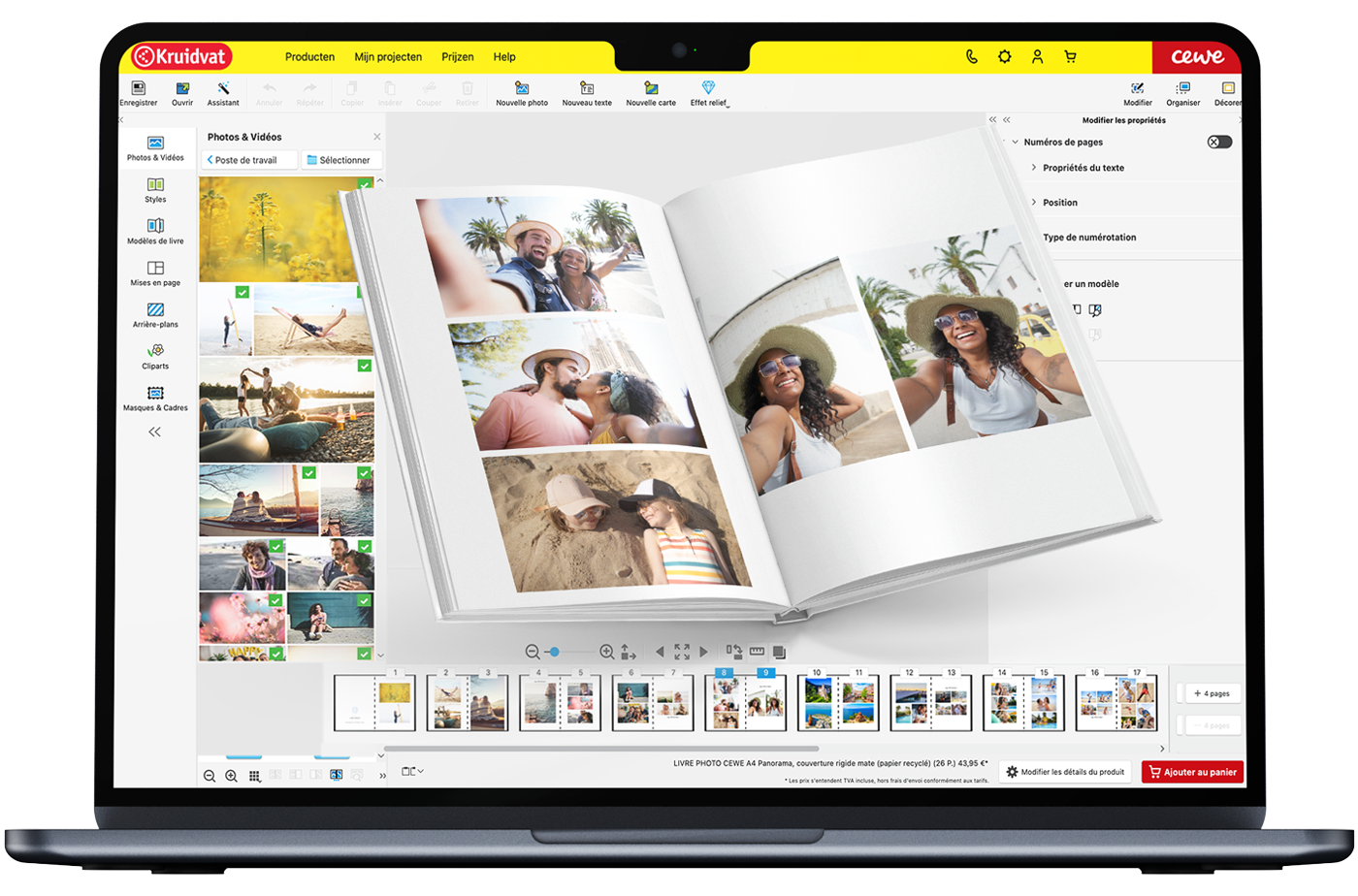Open the Styles sidebar panel

(155, 190)
